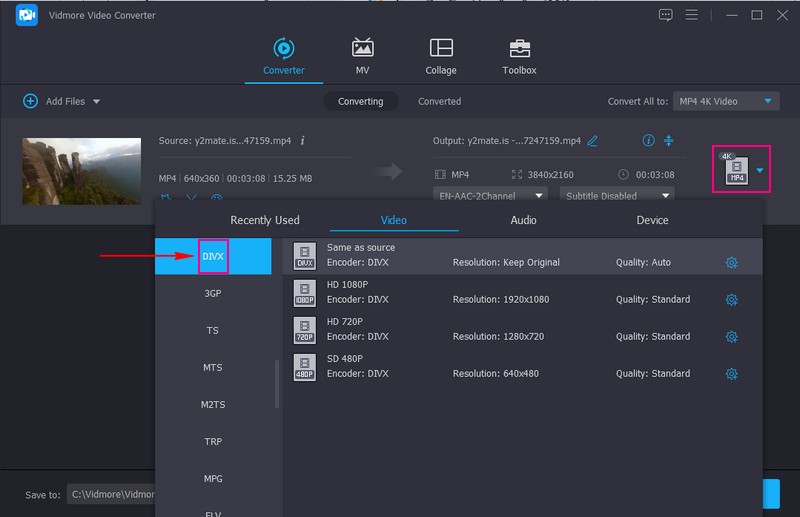This screenshot has width=800, height=517.
Task: Switch to the Audio format tab
Action: (523, 220)
